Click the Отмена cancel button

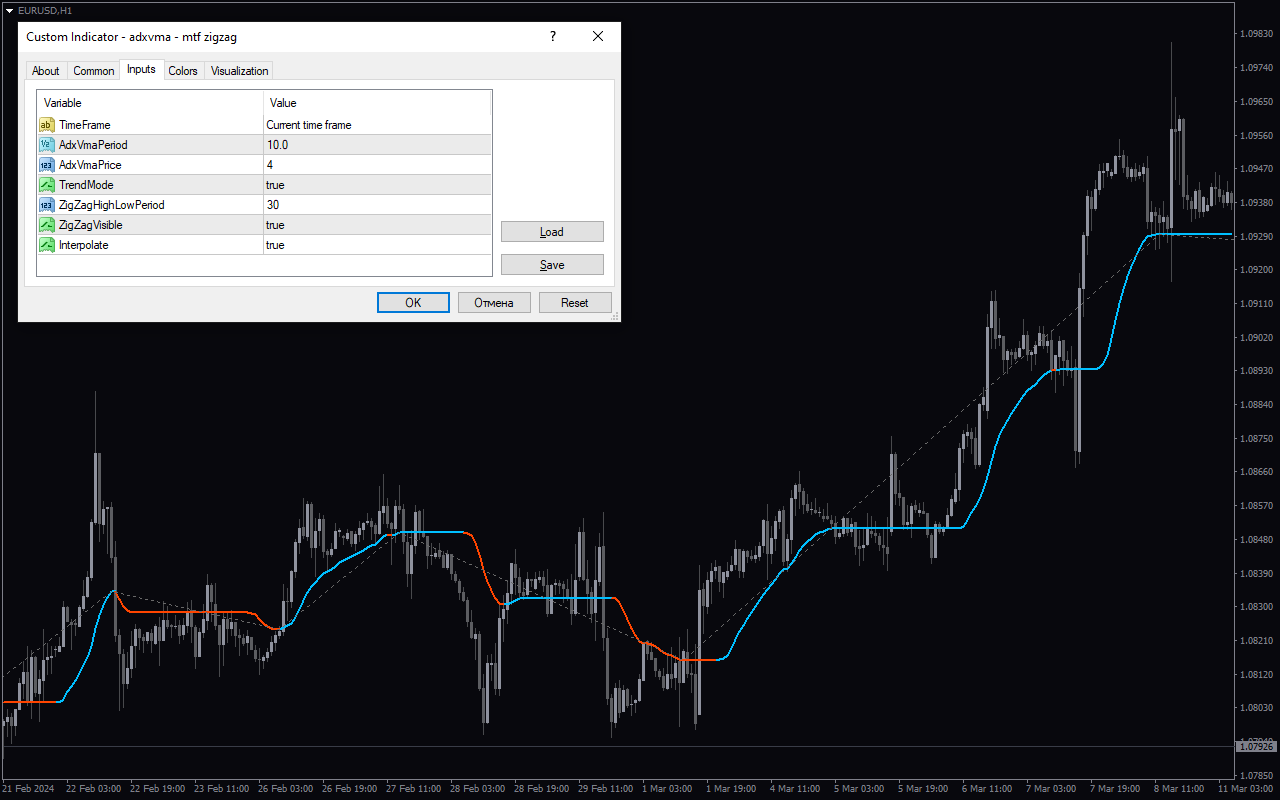[494, 303]
